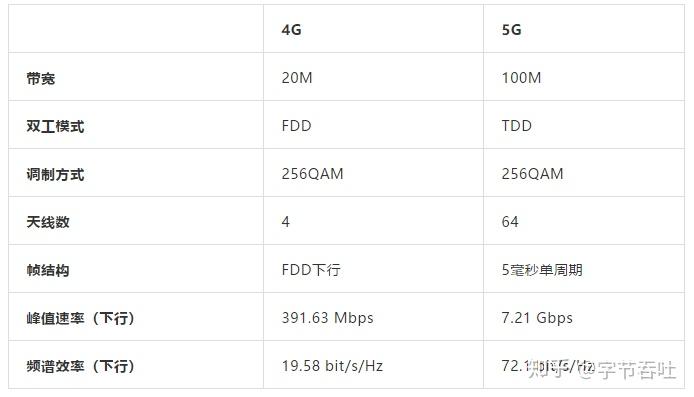Click the TDD duplex mode cell
The image size is (694, 397).
coord(517,126)
